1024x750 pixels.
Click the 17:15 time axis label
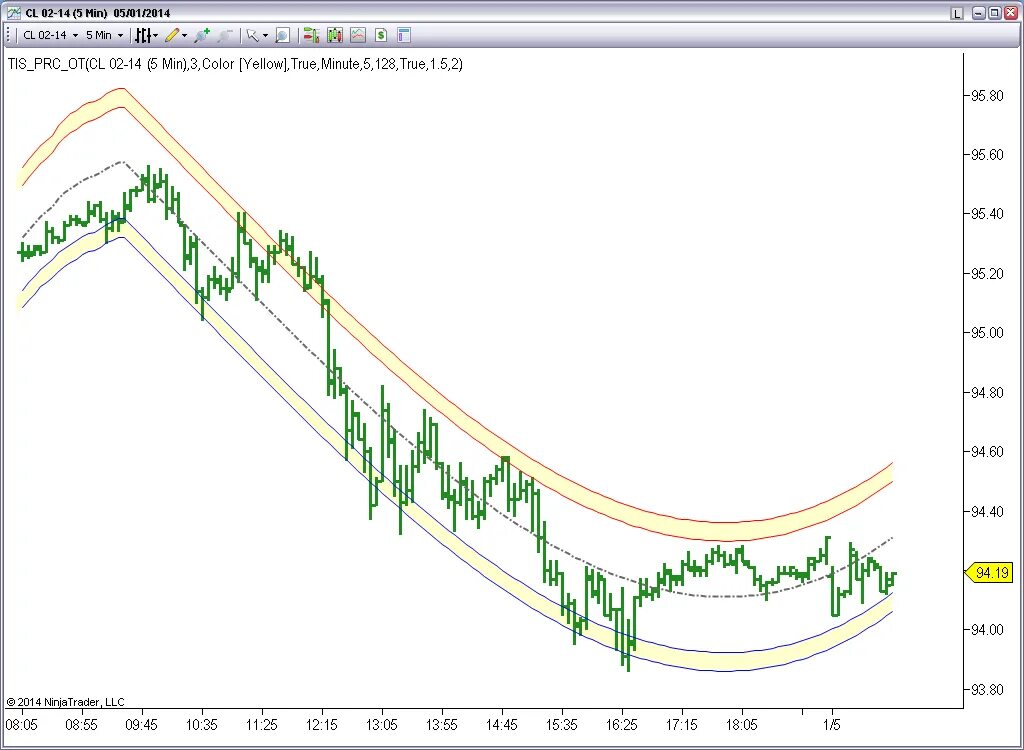pyautogui.click(x=682, y=725)
